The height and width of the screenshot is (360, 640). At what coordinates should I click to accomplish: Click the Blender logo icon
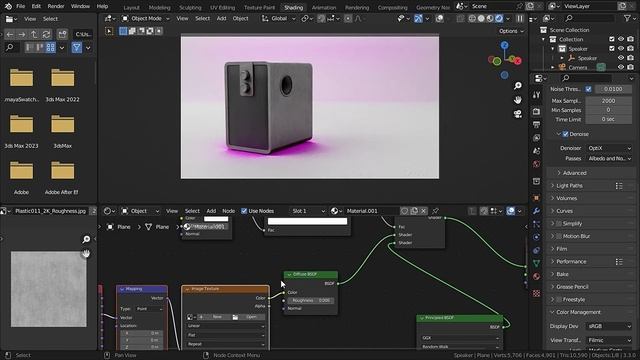pos(8,6)
